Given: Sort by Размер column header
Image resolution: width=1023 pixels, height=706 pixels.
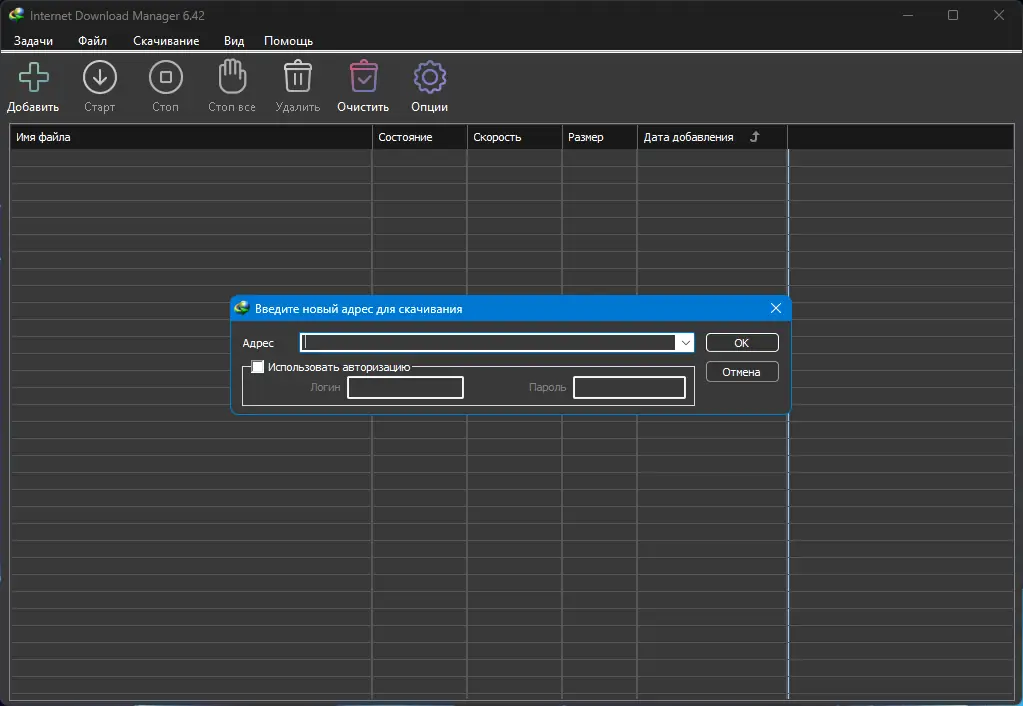Looking at the screenshot, I should point(600,137).
